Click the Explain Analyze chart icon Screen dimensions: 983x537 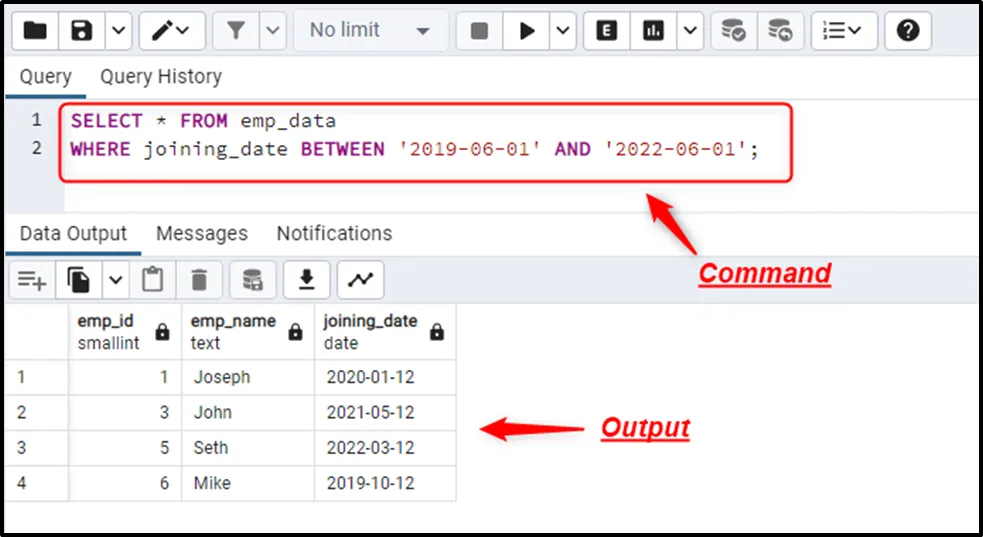coord(653,31)
